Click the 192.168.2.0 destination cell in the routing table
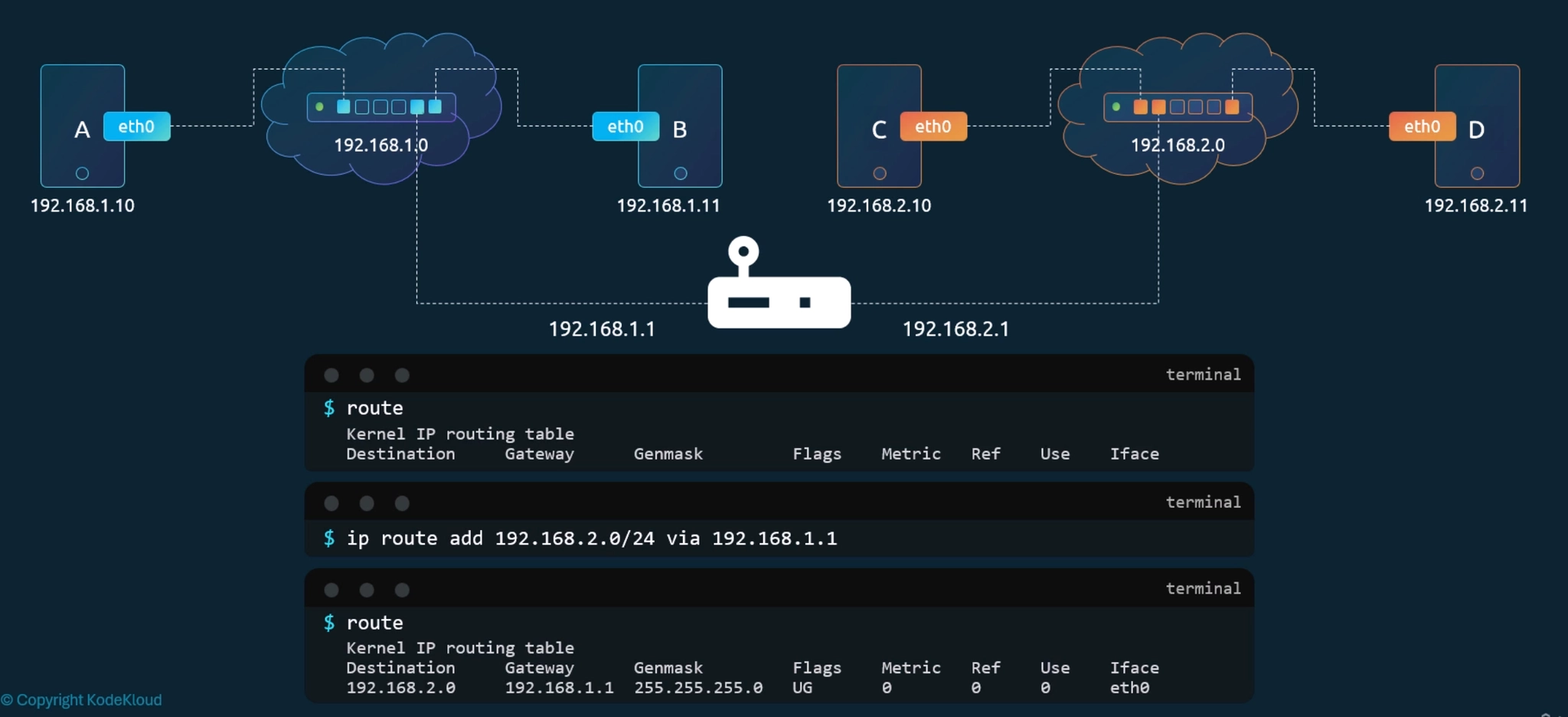 [400, 688]
